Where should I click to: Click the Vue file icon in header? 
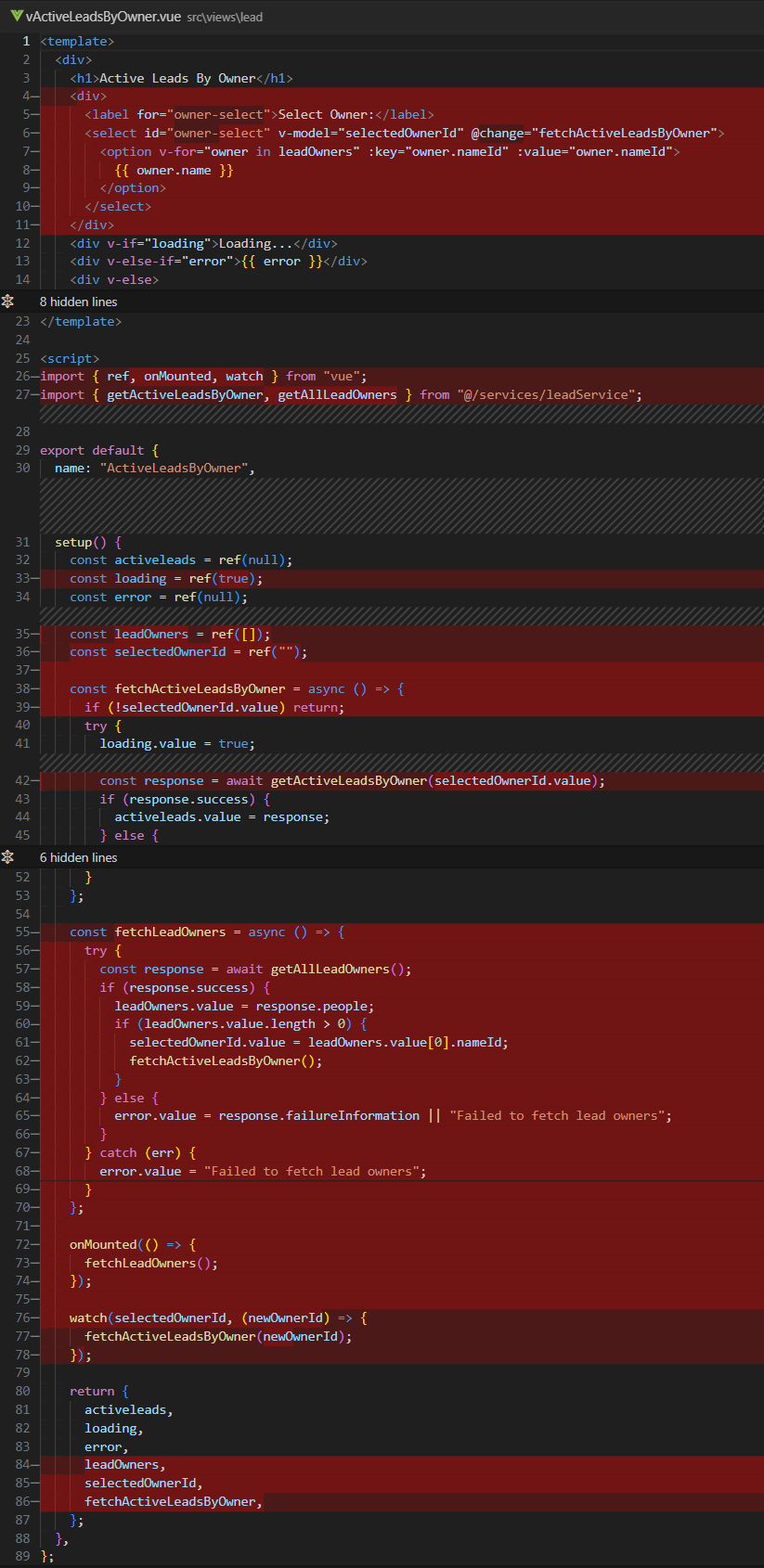click(16, 16)
